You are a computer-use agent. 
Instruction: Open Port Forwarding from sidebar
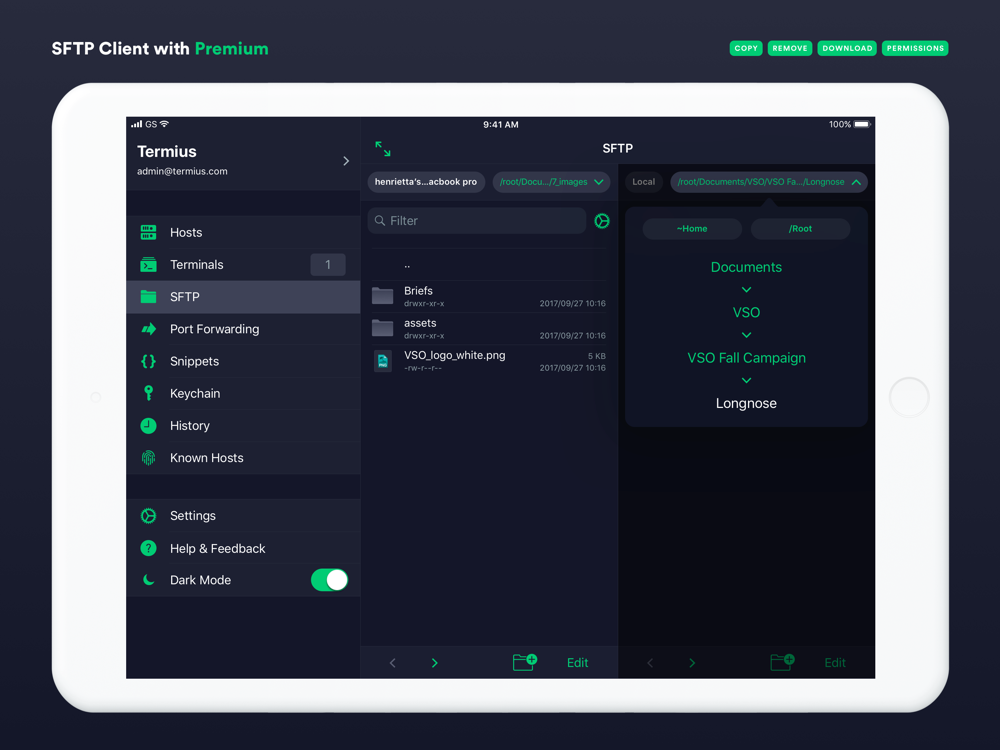click(x=243, y=329)
